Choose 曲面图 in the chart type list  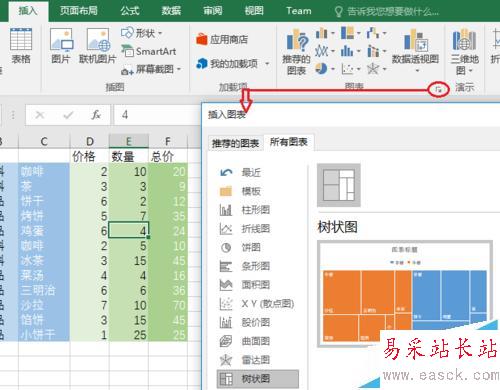(x=257, y=341)
